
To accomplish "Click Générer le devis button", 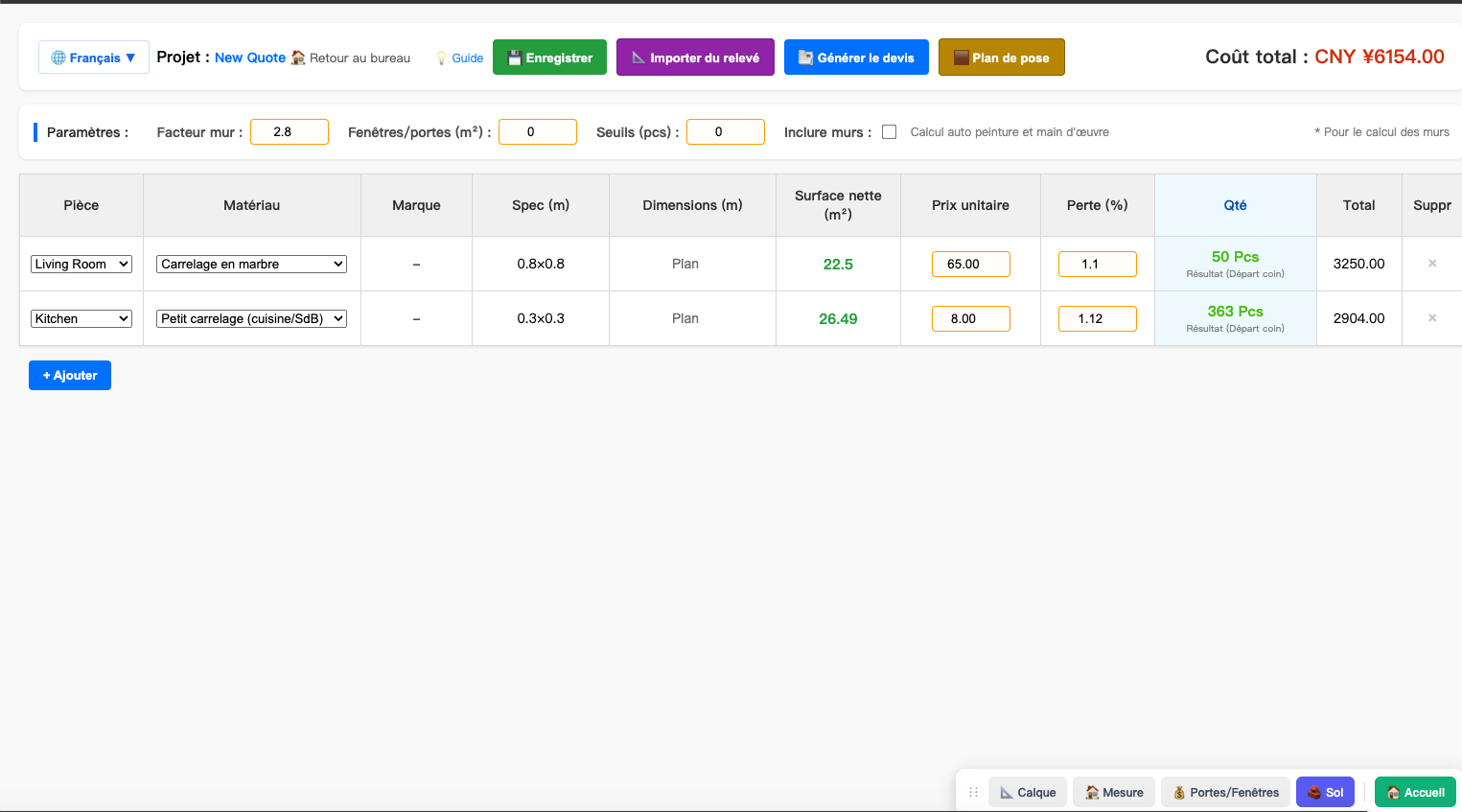I will pos(856,58).
